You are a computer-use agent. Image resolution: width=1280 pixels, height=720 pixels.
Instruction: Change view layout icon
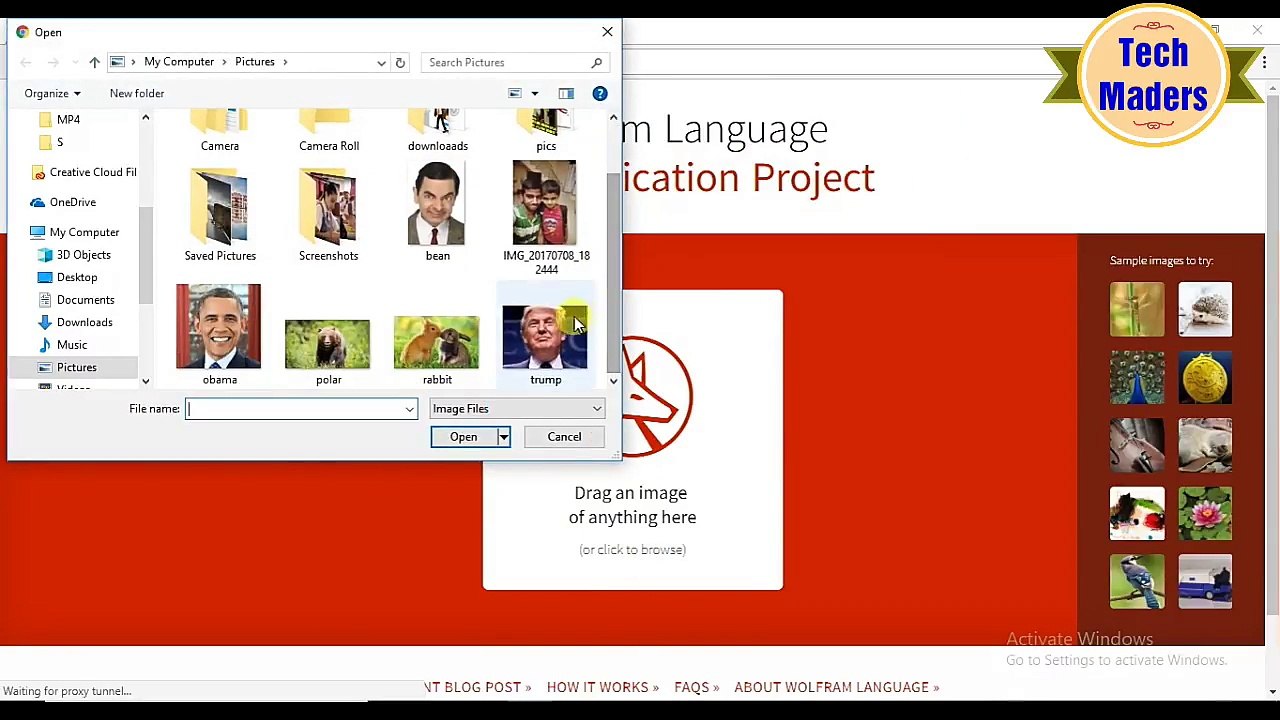[515, 93]
